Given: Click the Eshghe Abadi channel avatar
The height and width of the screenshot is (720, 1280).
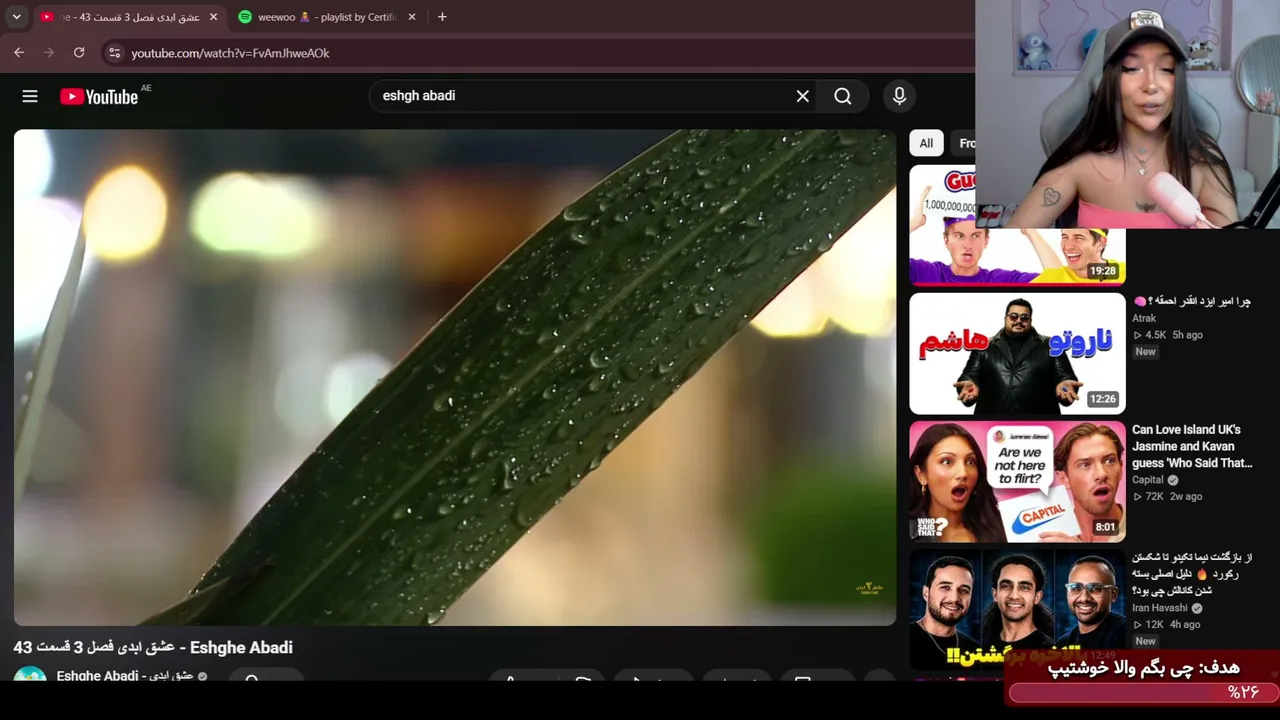Looking at the screenshot, I should pos(30,675).
